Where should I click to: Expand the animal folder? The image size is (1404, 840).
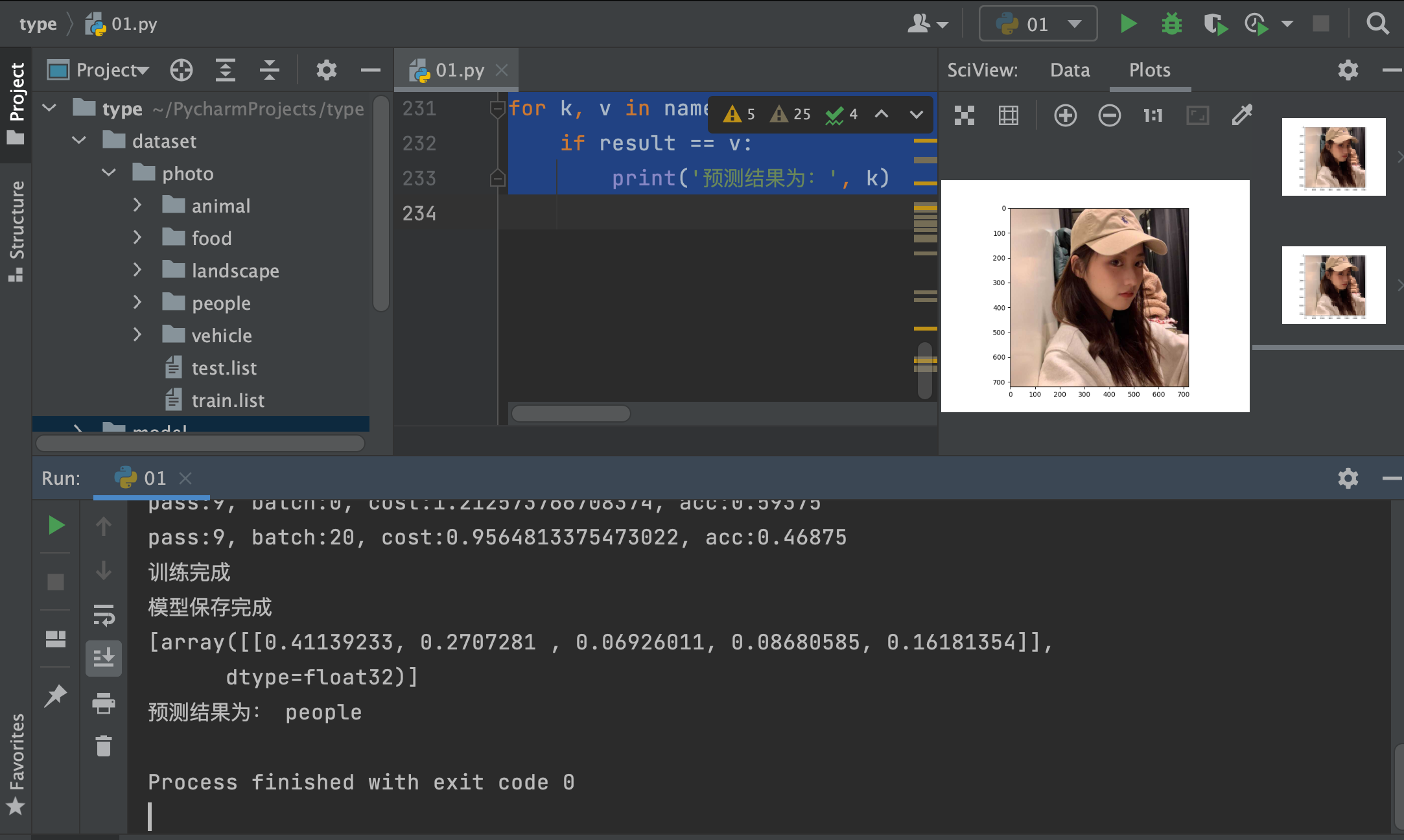(x=137, y=206)
